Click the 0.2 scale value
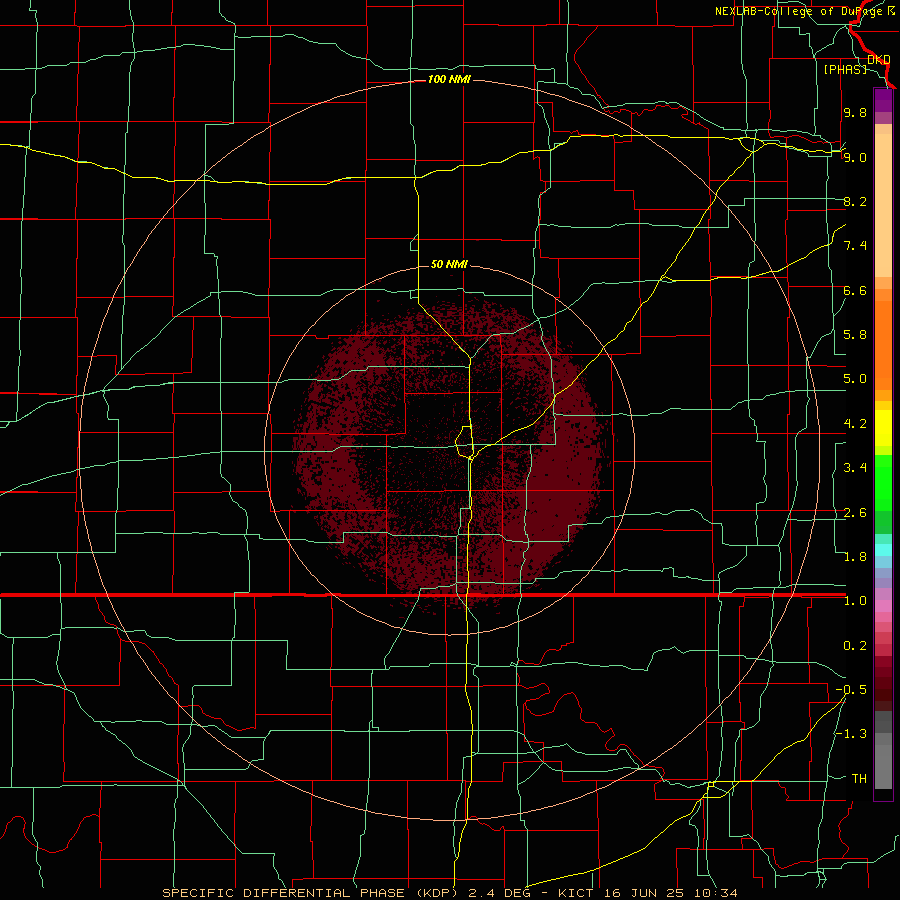Screen dimensions: 900x900 click(855, 646)
